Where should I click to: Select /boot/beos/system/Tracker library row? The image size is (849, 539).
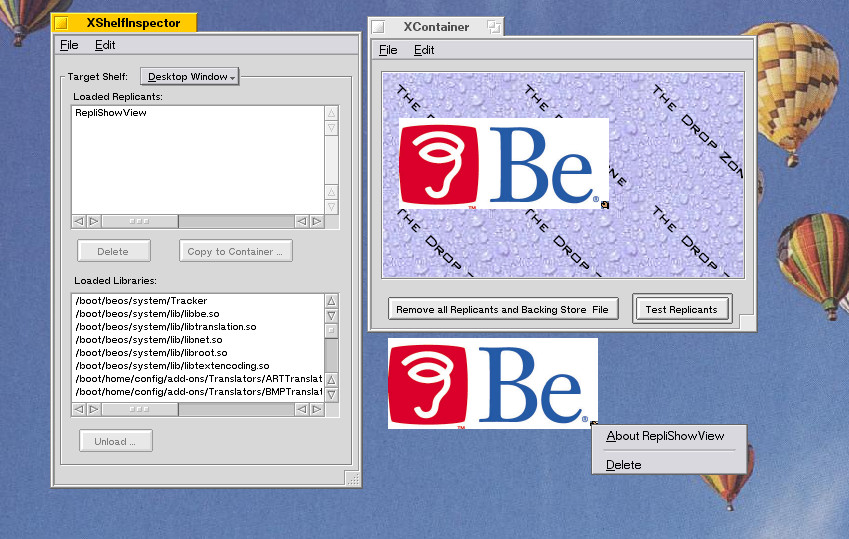point(198,301)
